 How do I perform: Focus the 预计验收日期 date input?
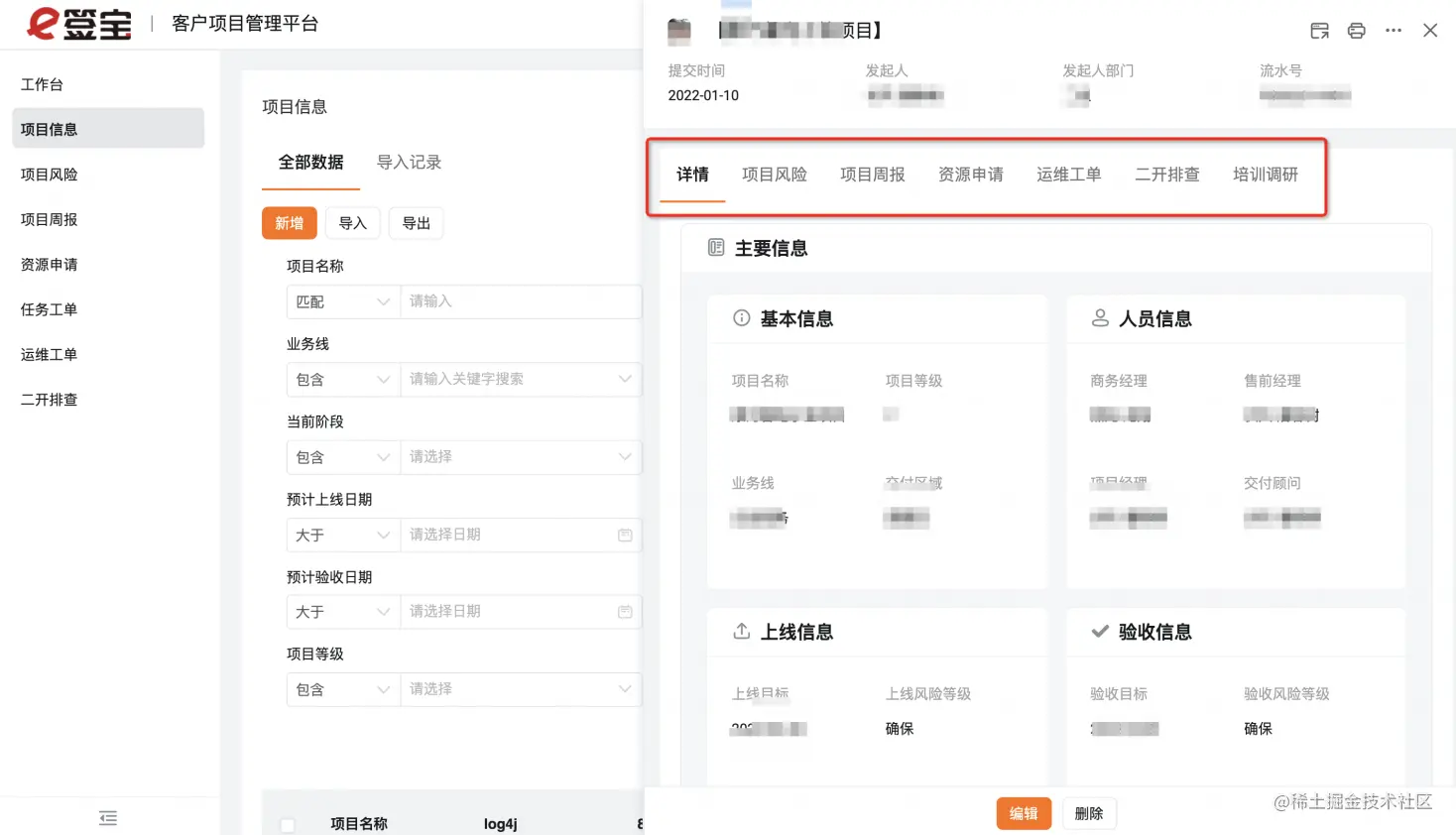pyautogui.click(x=521, y=612)
